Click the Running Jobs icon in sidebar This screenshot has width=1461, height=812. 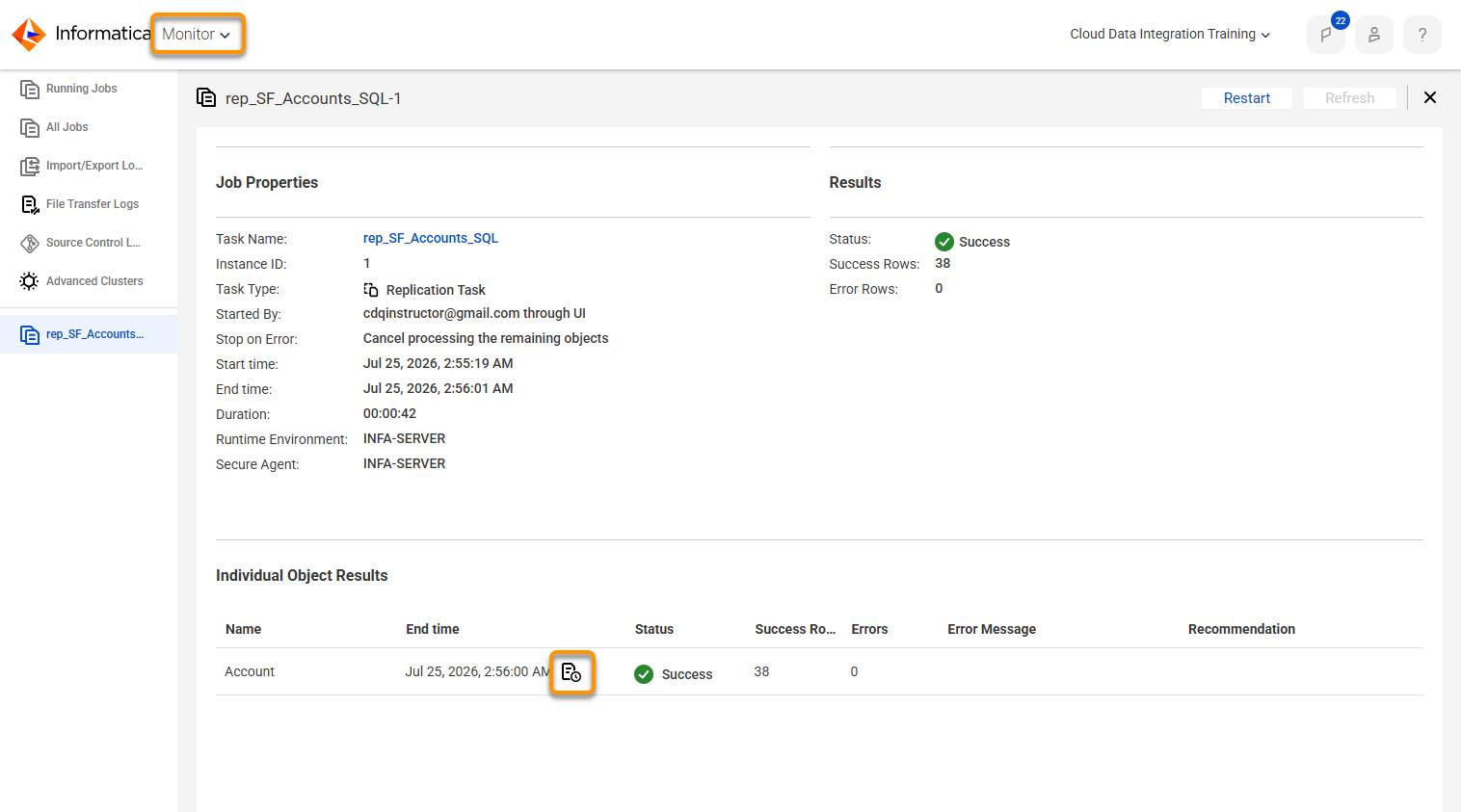30,89
